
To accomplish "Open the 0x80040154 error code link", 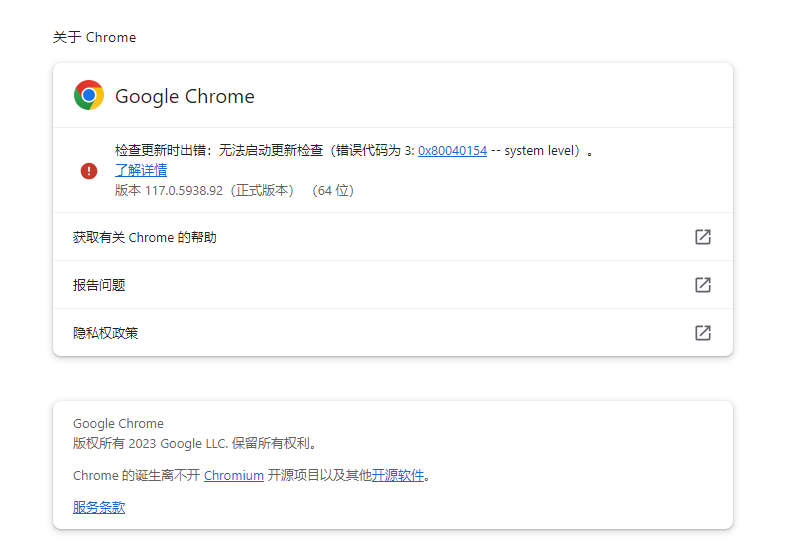I will point(453,151).
